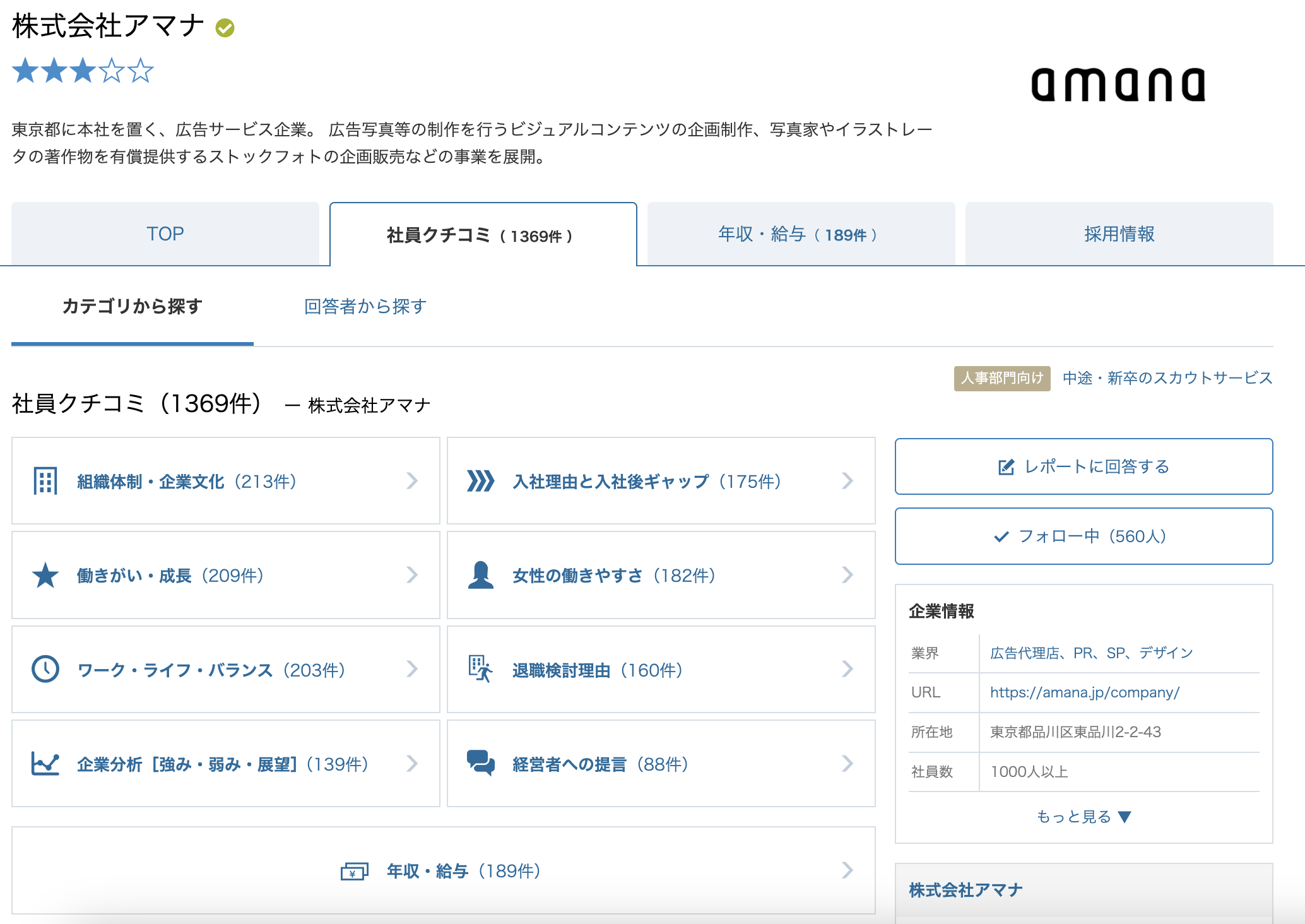Click chevron on the 年収・給与 card
The image size is (1305, 924).
(847, 870)
